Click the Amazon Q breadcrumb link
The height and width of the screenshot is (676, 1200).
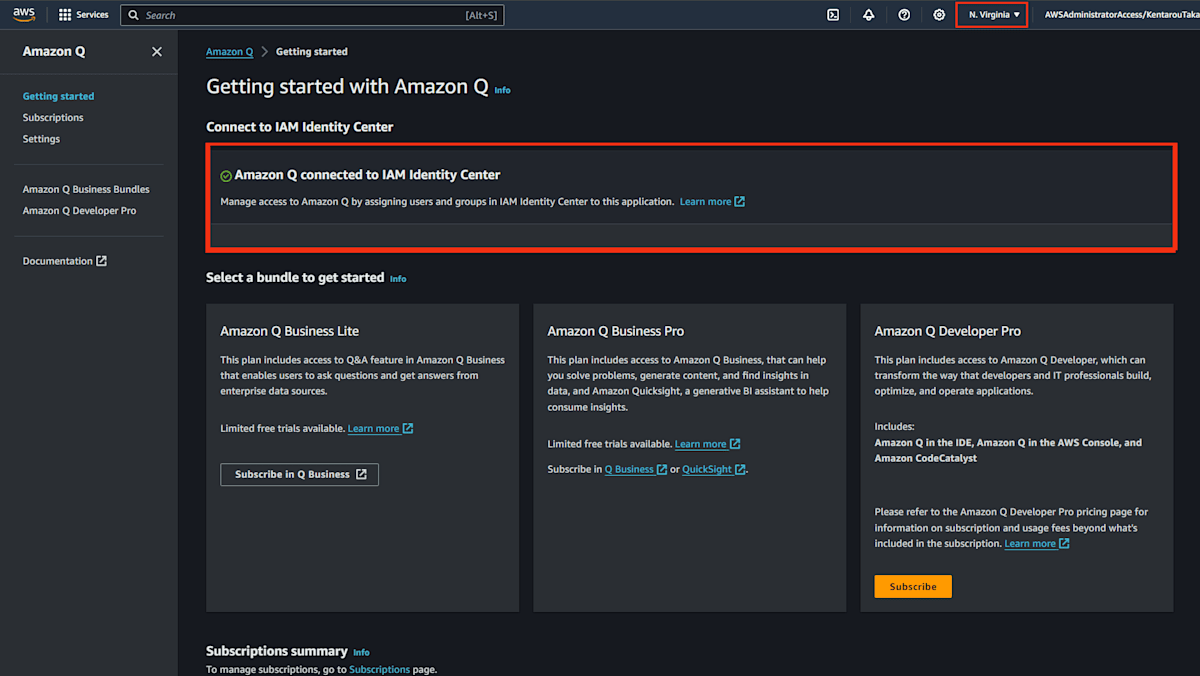pyautogui.click(x=229, y=52)
